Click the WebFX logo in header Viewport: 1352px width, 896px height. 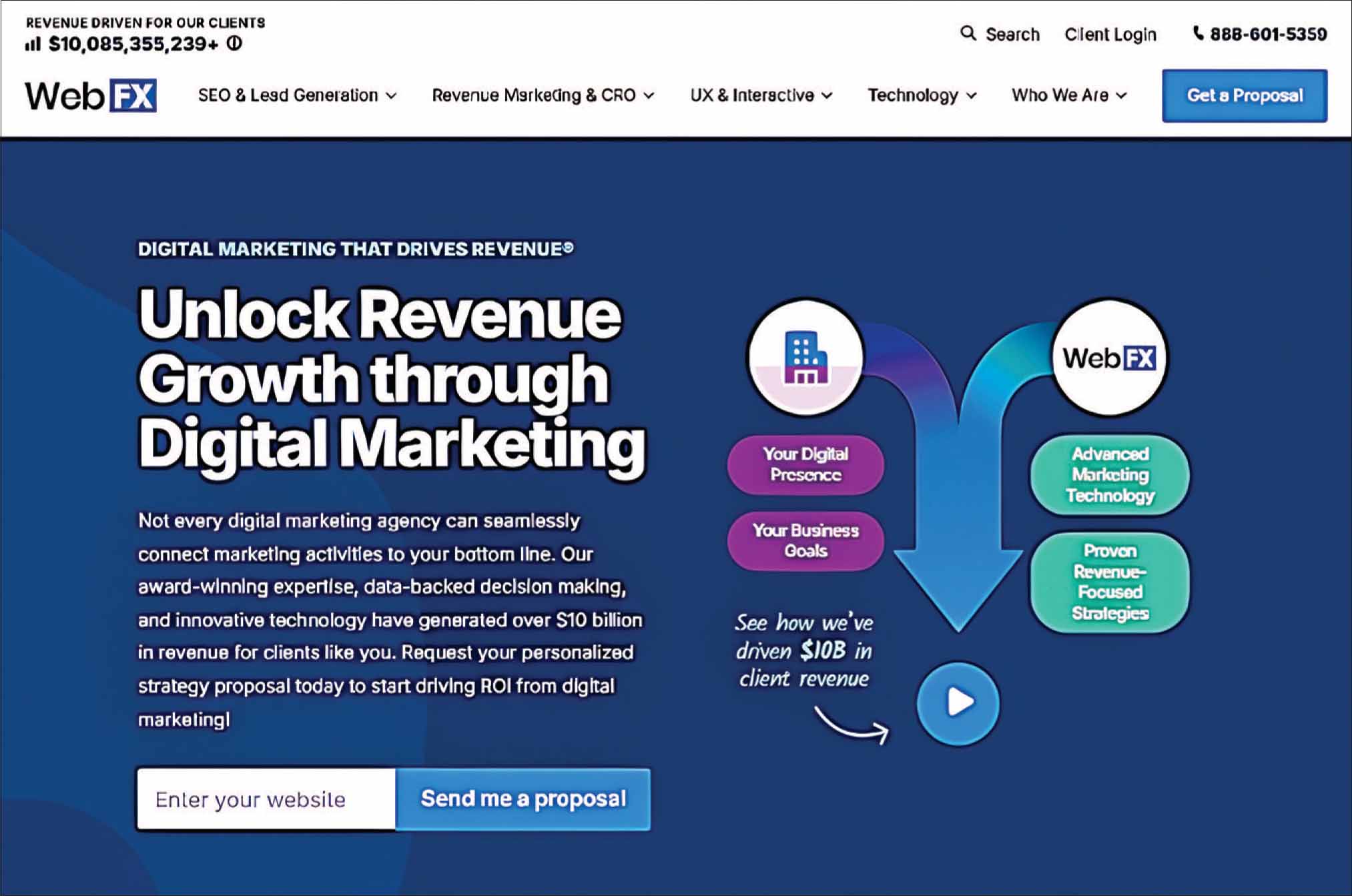[91, 95]
